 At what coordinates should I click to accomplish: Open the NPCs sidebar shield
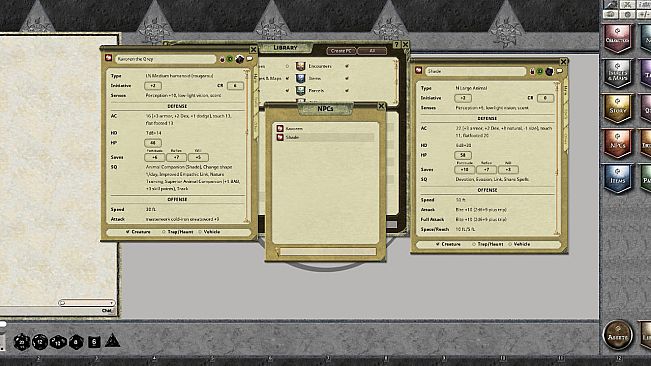coord(617,144)
